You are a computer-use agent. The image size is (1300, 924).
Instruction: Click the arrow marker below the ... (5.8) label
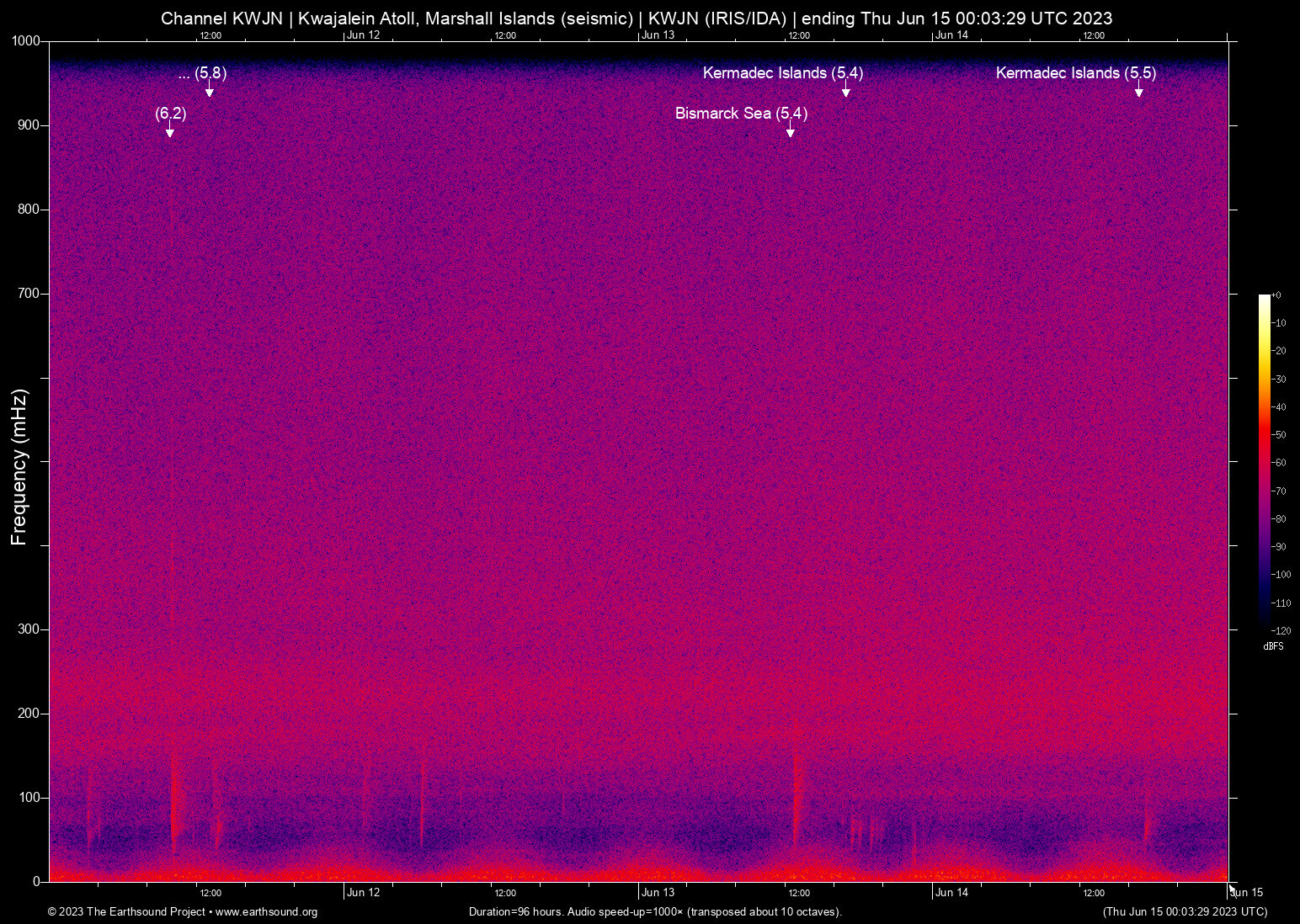(210, 92)
